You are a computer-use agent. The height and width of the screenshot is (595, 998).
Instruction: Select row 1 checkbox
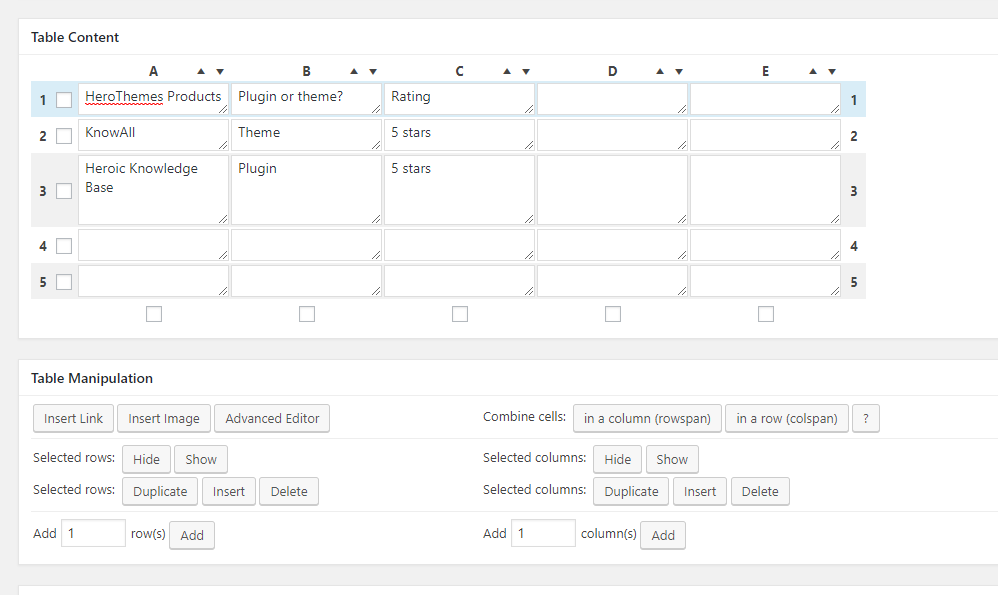pos(64,100)
